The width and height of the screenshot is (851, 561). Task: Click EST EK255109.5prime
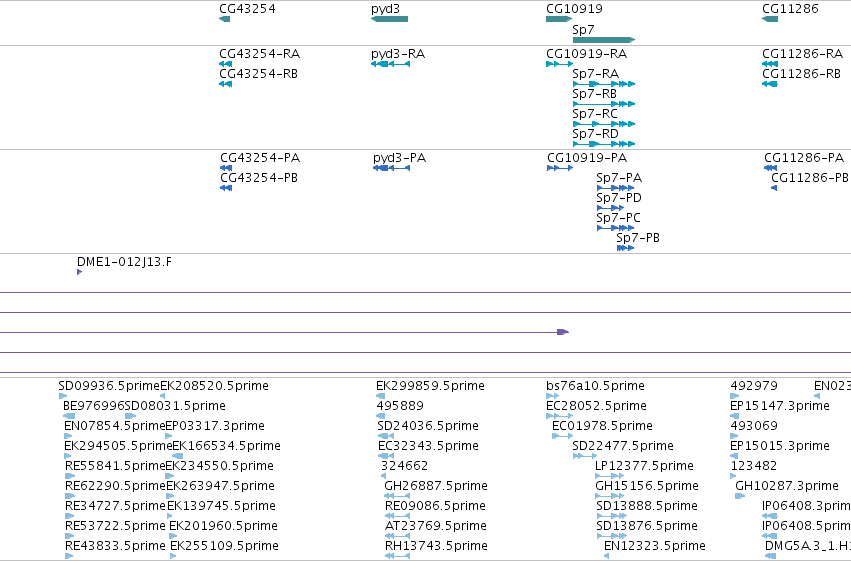tap(173, 556)
